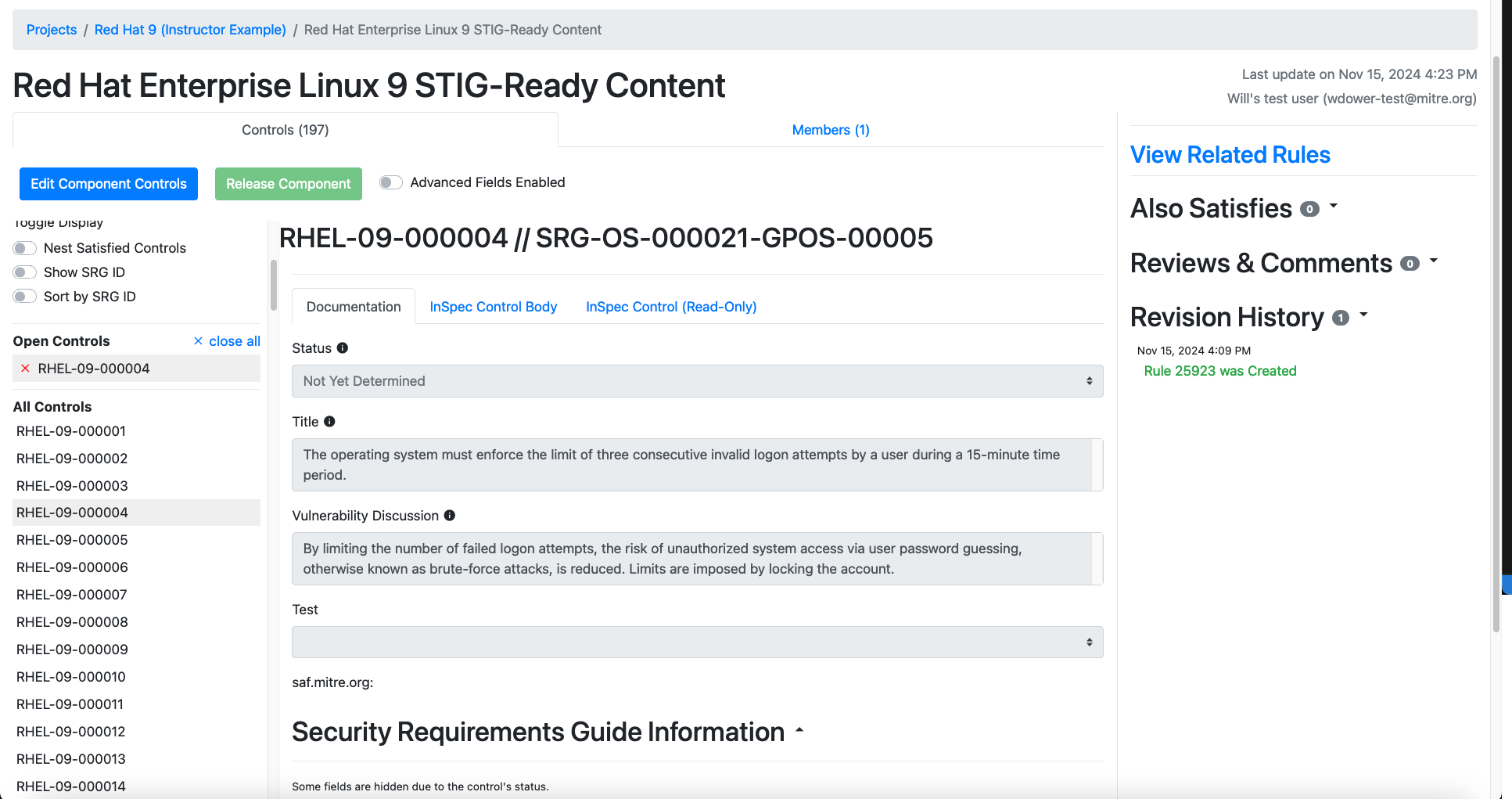Click the Also Satisfies count badge
Image resolution: width=1512 pixels, height=799 pixels.
[1309, 209]
